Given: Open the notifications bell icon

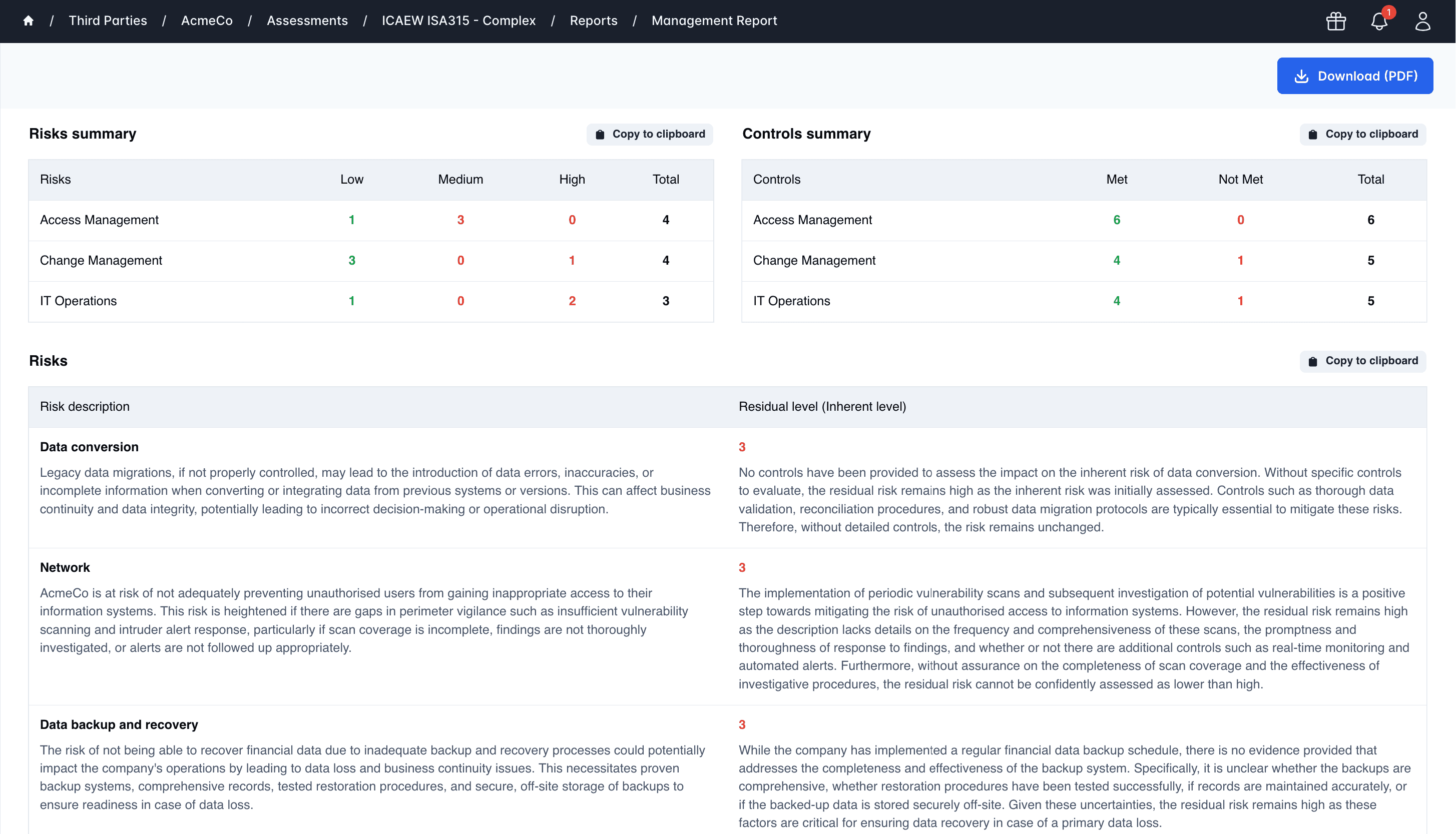Looking at the screenshot, I should point(1378,22).
